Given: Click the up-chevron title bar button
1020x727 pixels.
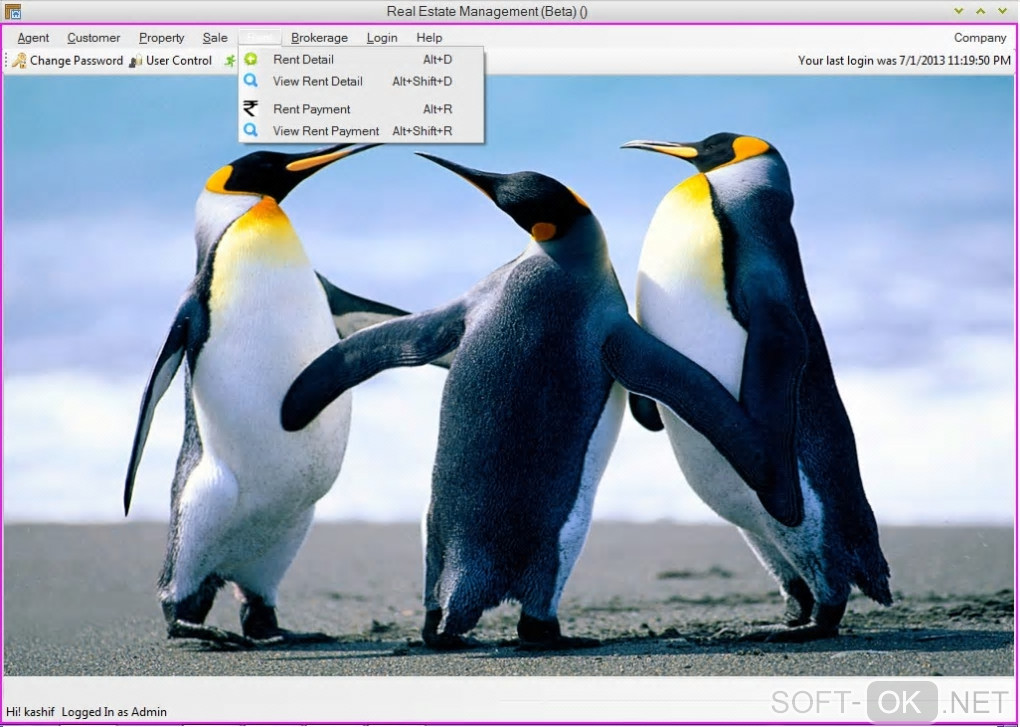Looking at the screenshot, I should [980, 11].
